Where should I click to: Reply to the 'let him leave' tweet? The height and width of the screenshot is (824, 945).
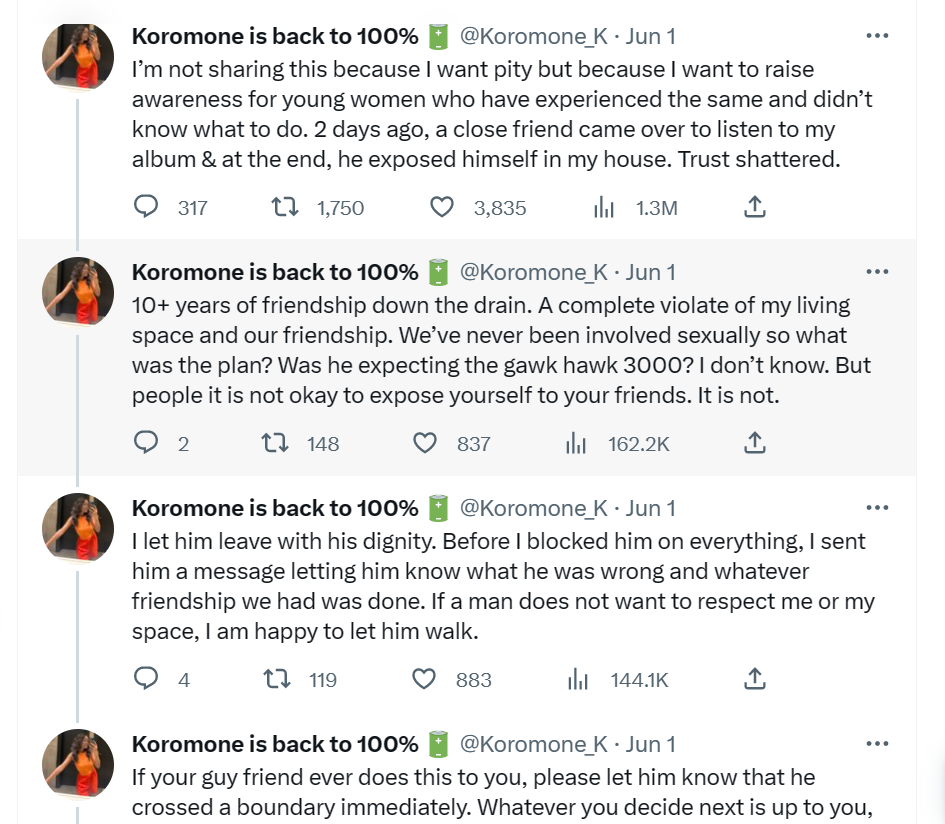[x=146, y=679]
